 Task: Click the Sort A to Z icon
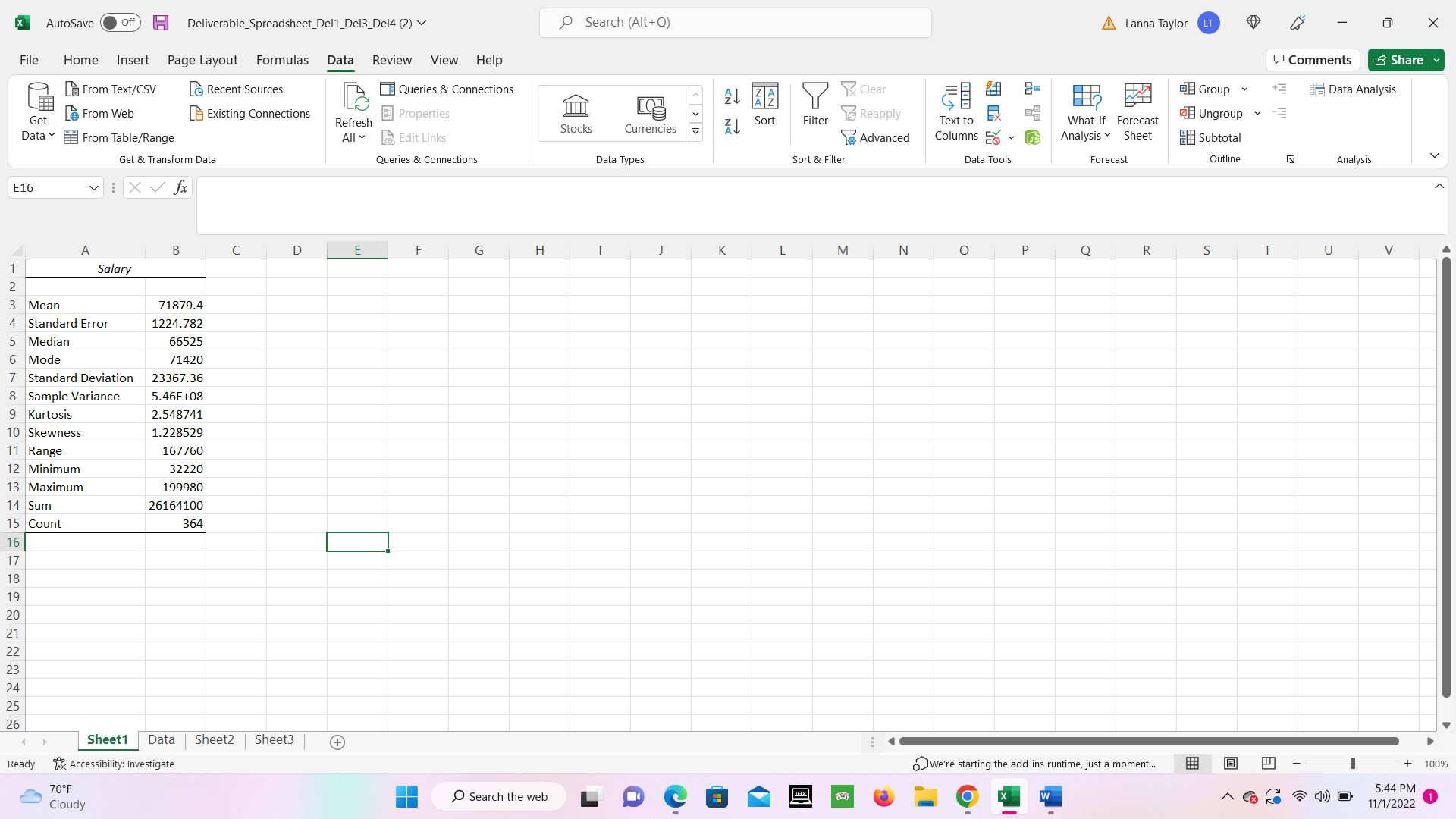click(732, 96)
